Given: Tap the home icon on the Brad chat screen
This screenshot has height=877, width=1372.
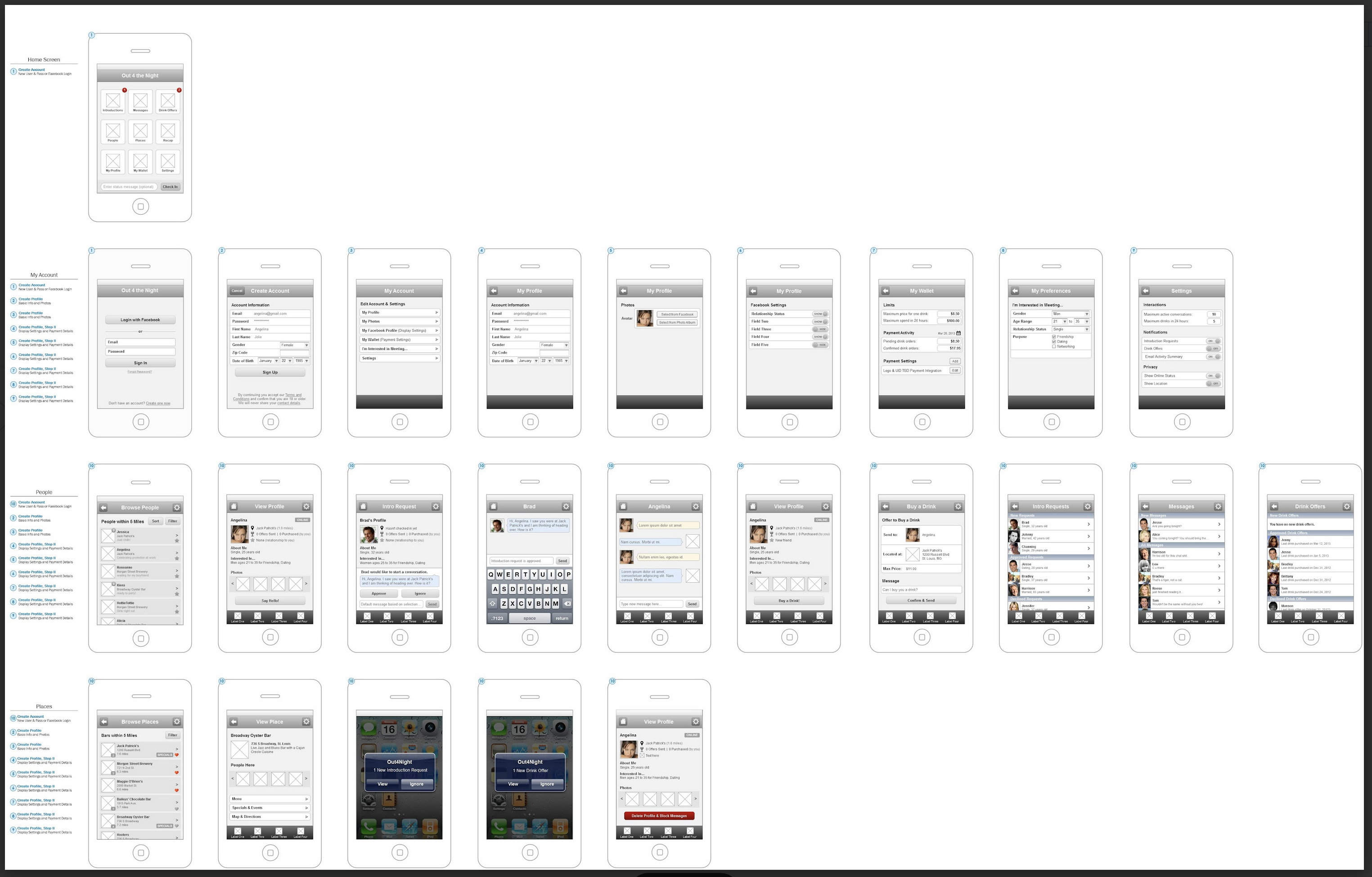Looking at the screenshot, I should [x=494, y=506].
